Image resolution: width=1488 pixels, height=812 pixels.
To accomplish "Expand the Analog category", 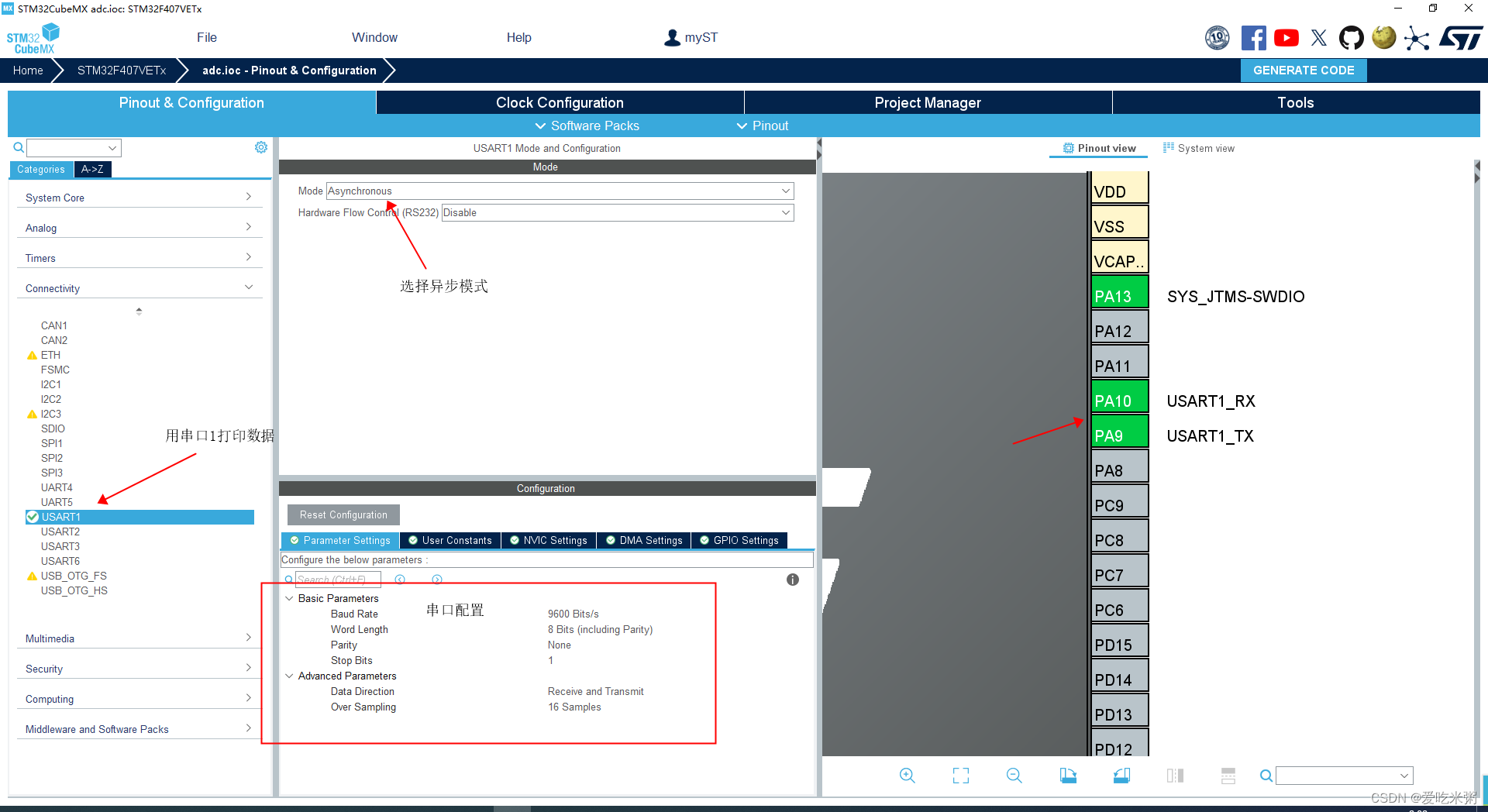I will [139, 228].
